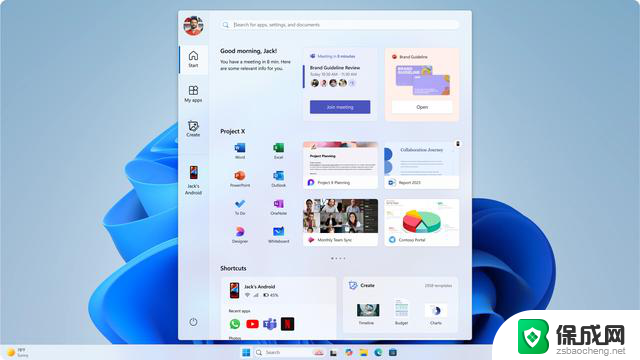Open Jack's Android in the sidebar

(193, 180)
